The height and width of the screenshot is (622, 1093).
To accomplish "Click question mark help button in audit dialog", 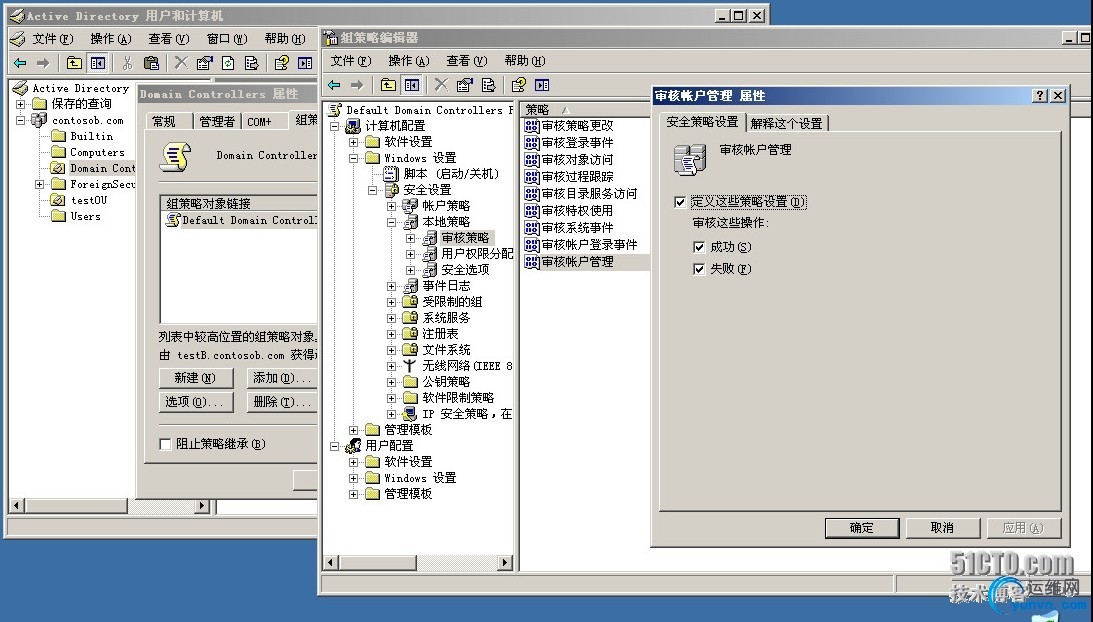I will (x=1040, y=96).
